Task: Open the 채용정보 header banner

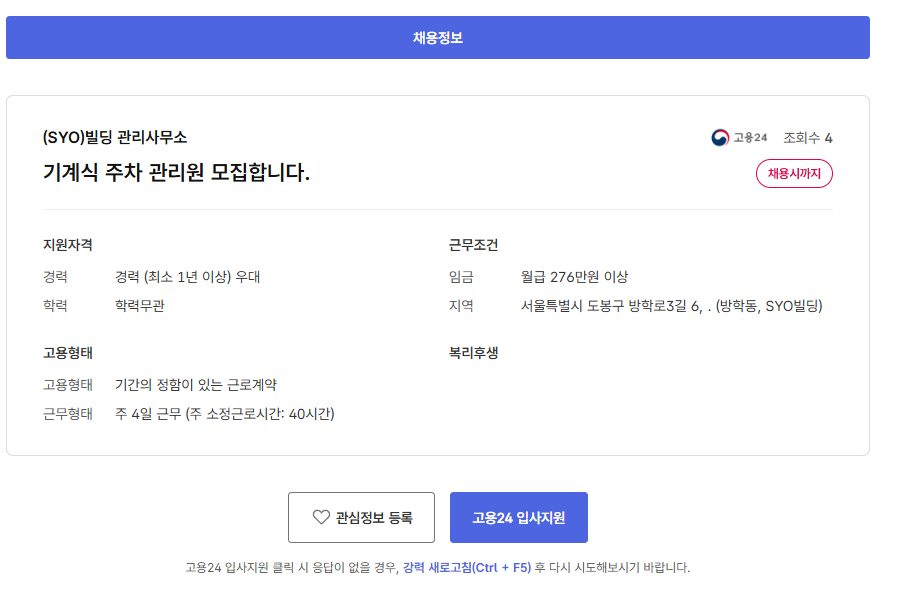Action: pyautogui.click(x=437, y=38)
